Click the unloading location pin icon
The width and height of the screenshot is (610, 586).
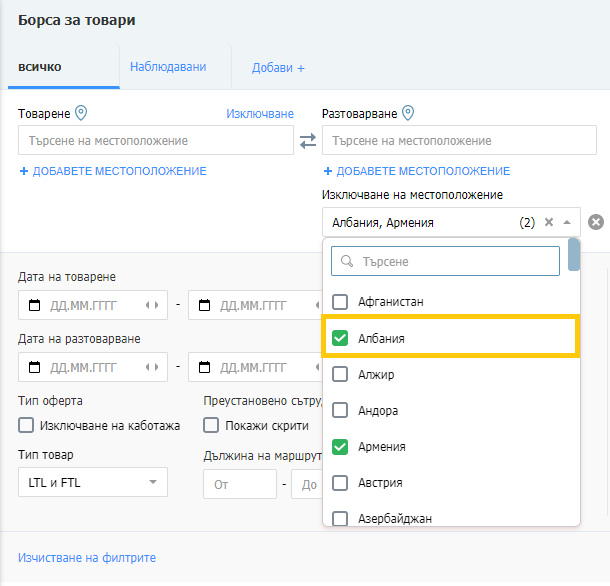click(x=408, y=113)
